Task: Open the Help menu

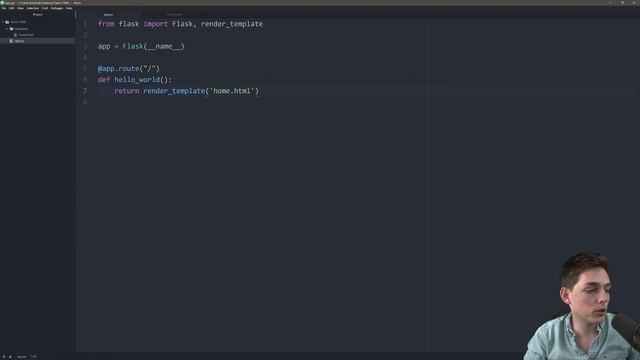Action: click(69, 8)
